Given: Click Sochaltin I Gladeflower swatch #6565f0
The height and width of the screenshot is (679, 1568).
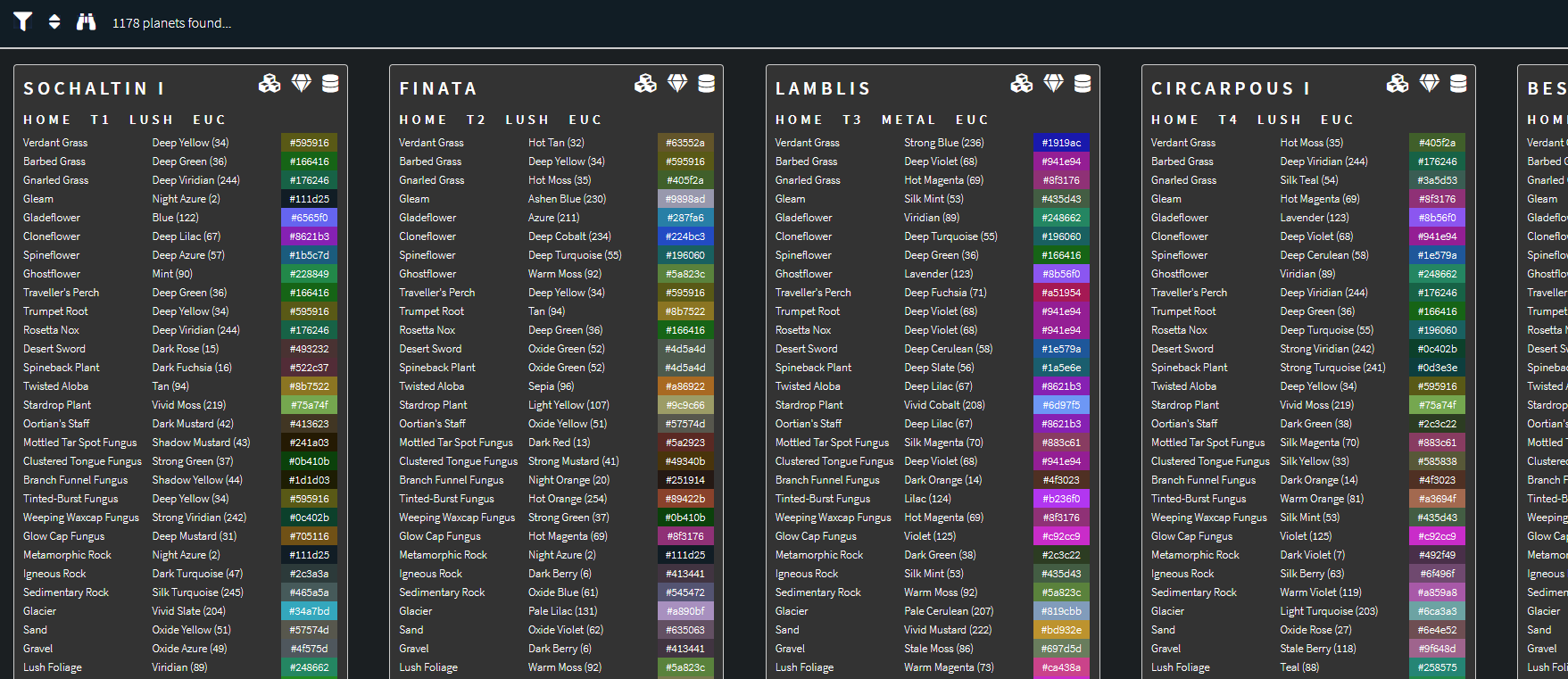Looking at the screenshot, I should [309, 218].
